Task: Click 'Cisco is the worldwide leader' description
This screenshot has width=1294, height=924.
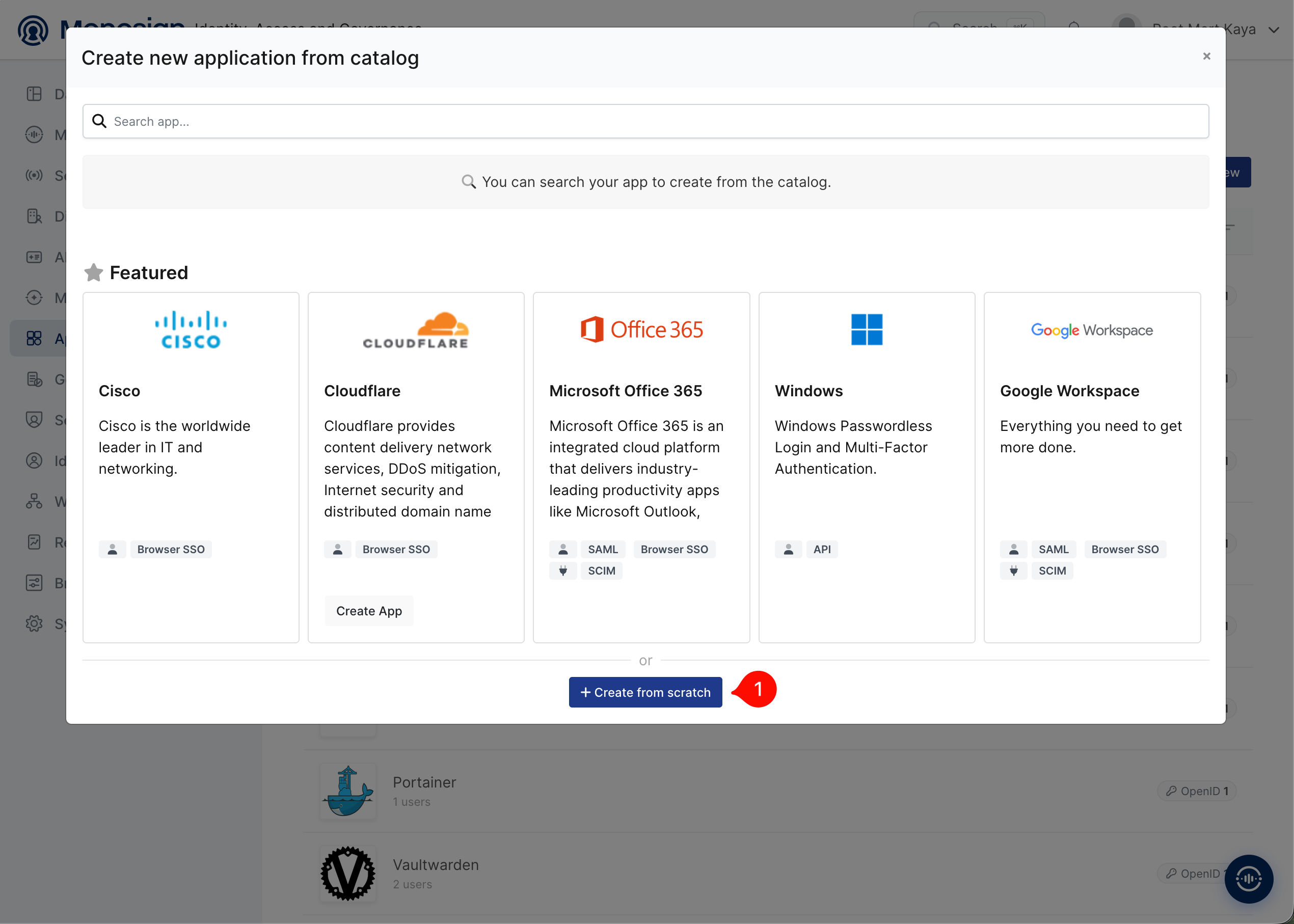Action: (x=175, y=447)
